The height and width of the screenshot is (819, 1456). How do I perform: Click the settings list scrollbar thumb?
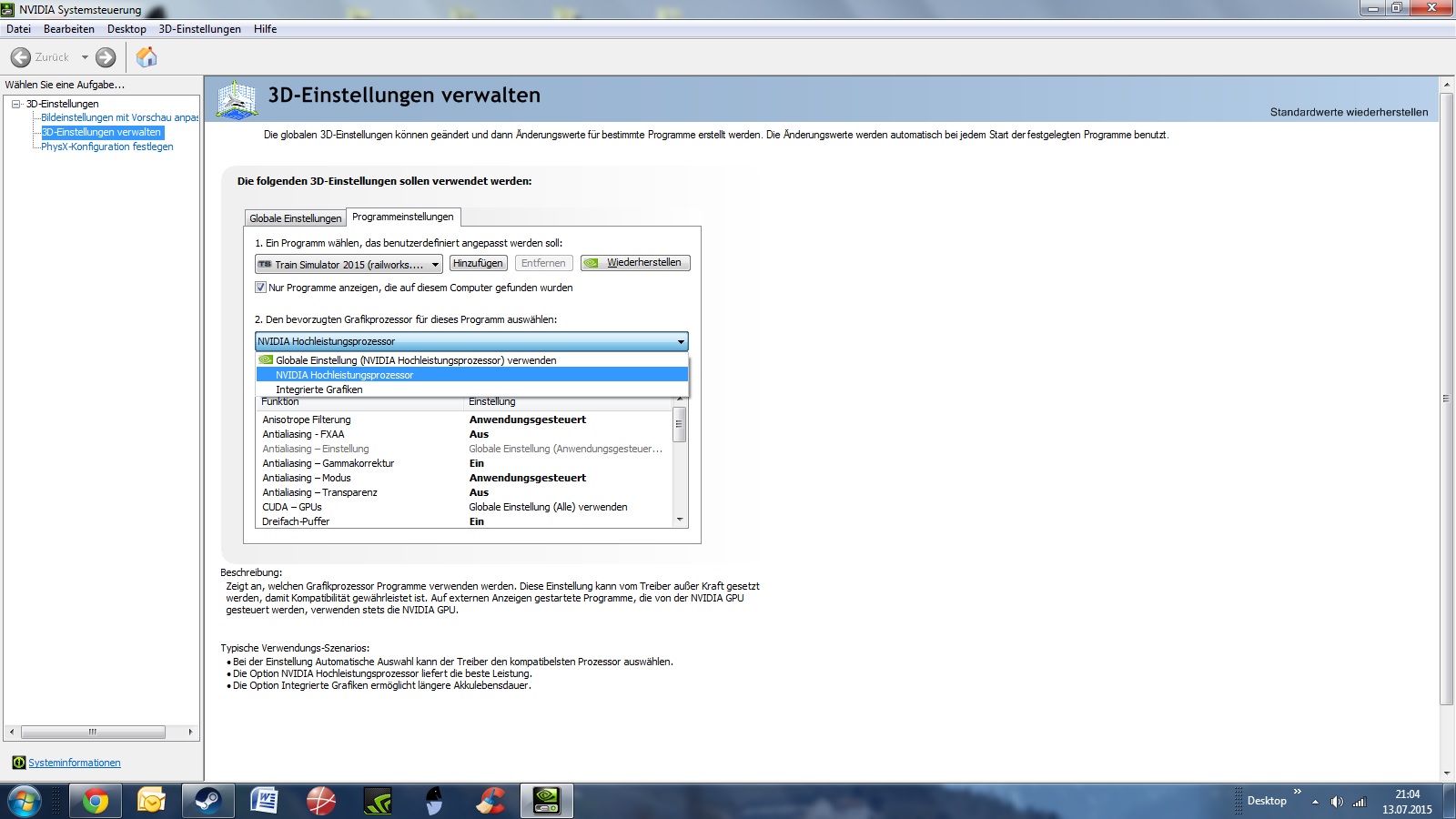click(x=679, y=424)
